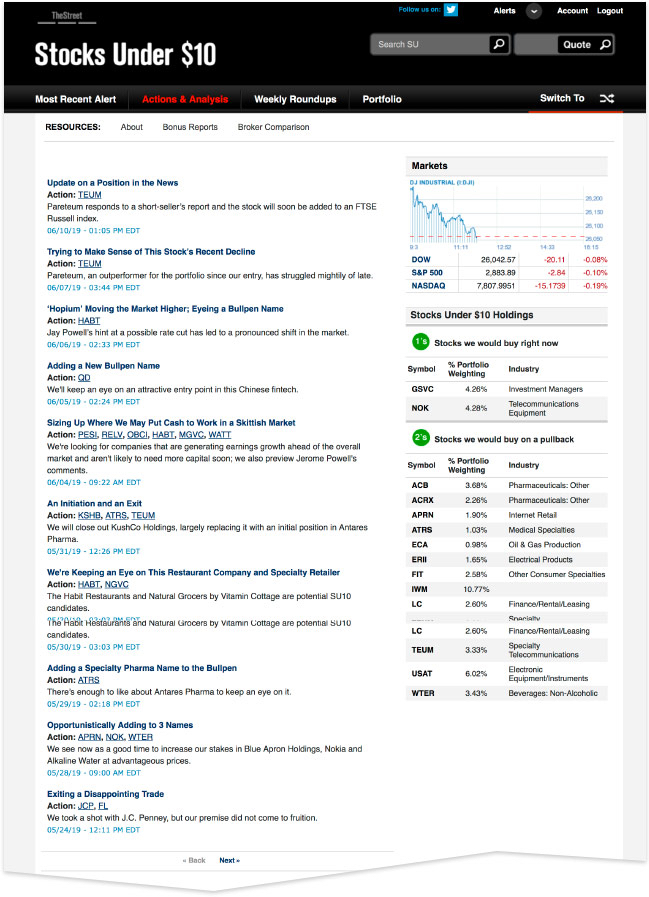Go to the Next page link
649x897 pixels.
point(229,860)
